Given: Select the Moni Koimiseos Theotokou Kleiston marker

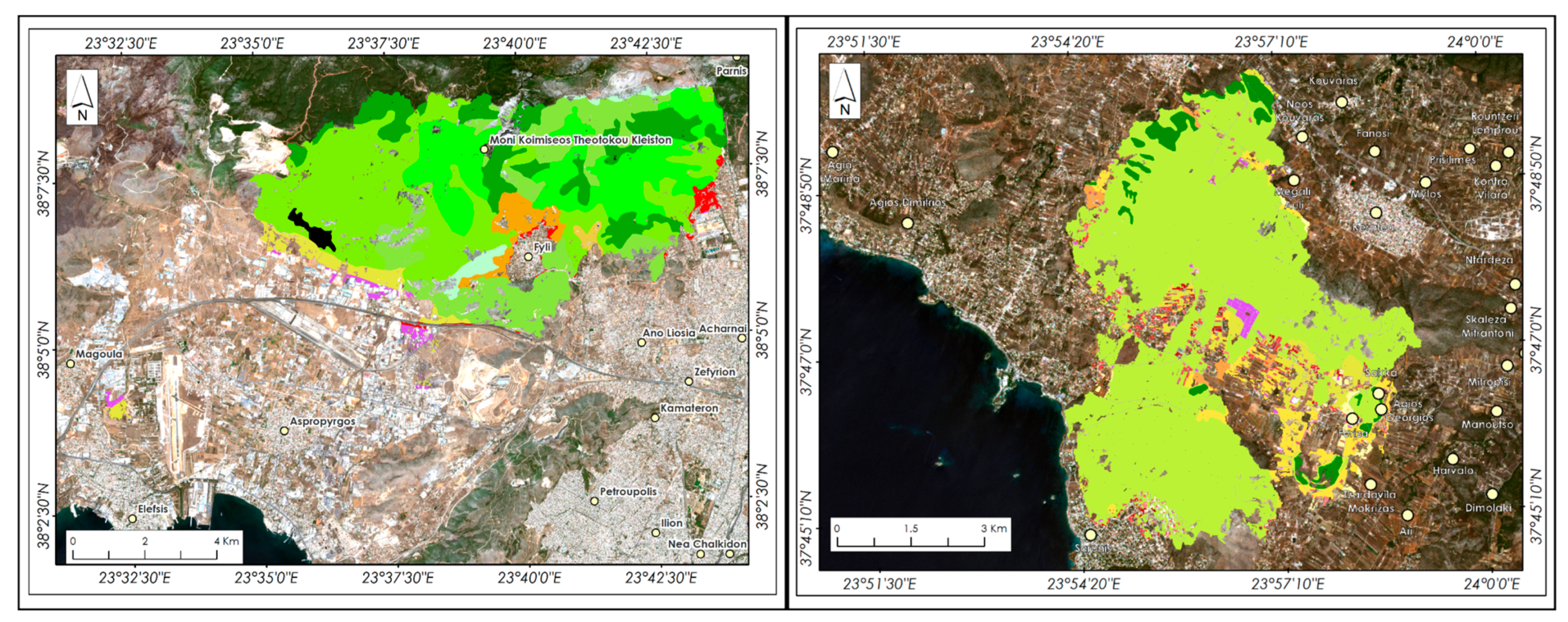Looking at the screenshot, I should [x=484, y=149].
